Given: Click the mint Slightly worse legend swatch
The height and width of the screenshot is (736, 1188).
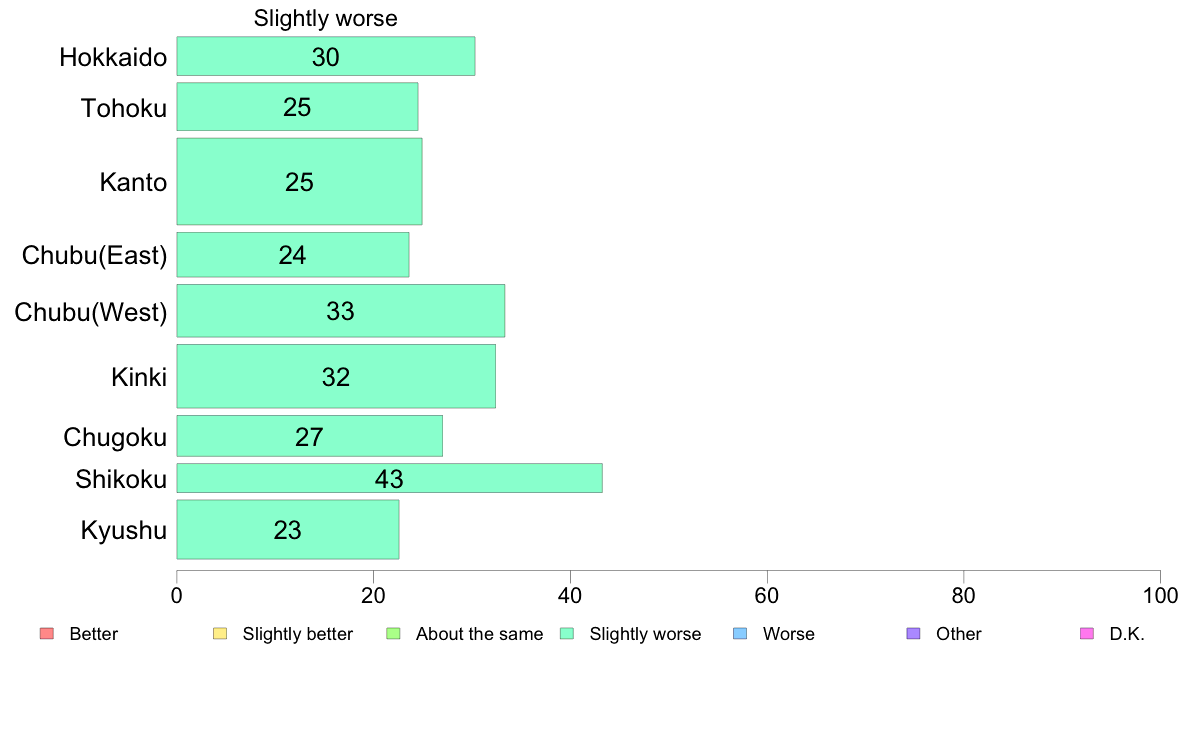Looking at the screenshot, I should tap(567, 634).
